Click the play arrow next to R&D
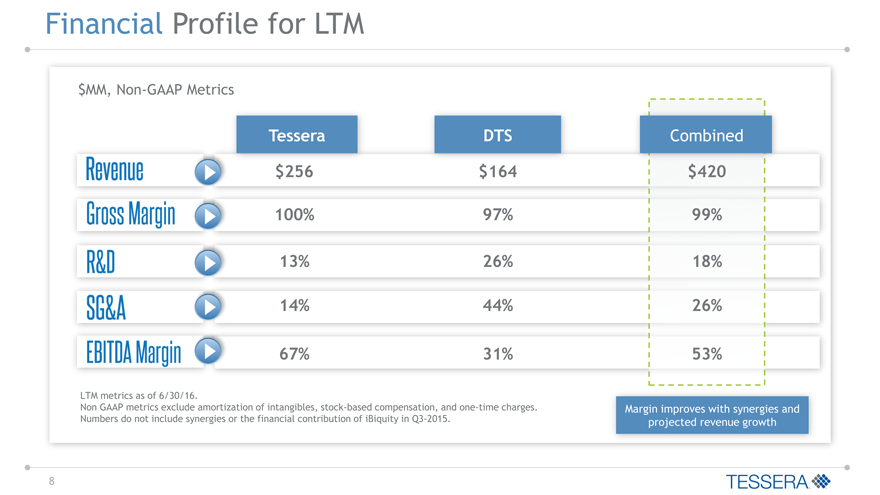 point(208,261)
